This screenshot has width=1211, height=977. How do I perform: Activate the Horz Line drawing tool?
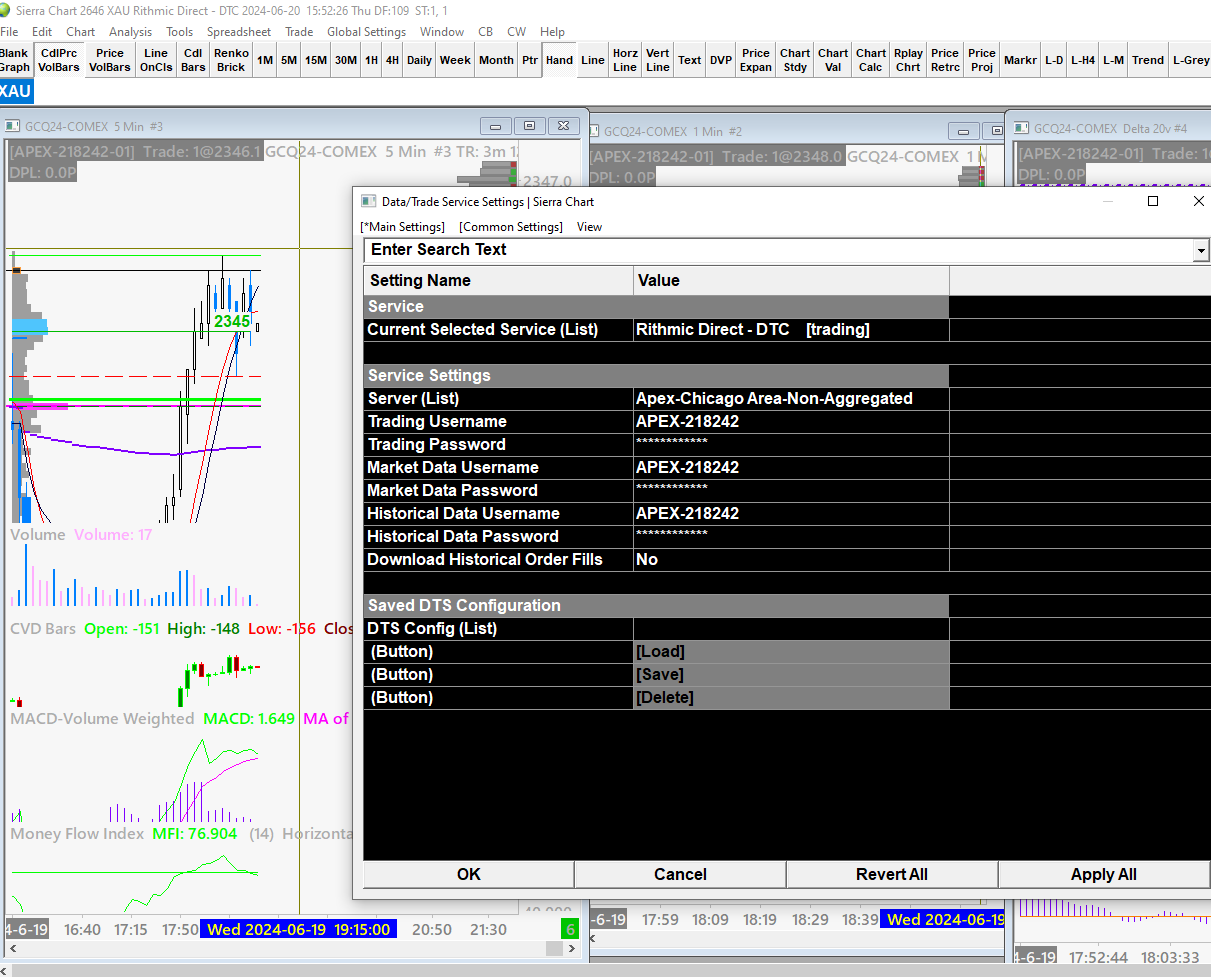pos(625,60)
